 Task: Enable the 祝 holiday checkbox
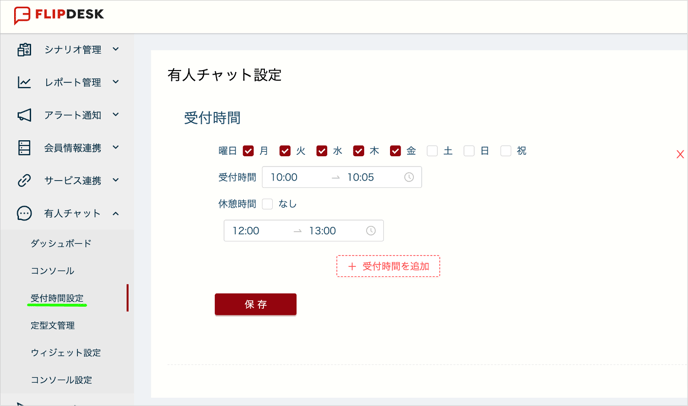pos(506,151)
